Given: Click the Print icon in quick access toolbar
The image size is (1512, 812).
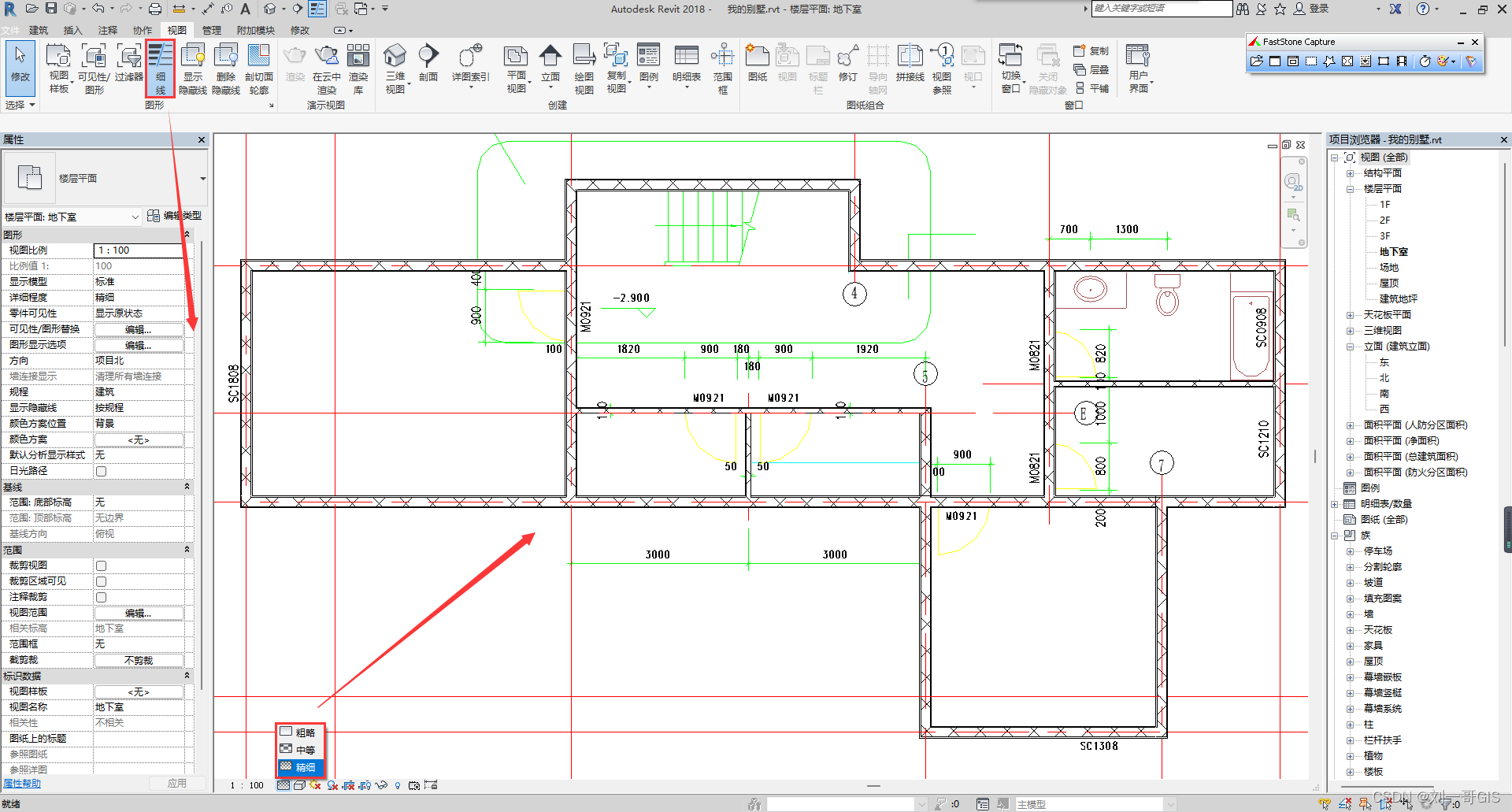Looking at the screenshot, I should pyautogui.click(x=155, y=9).
